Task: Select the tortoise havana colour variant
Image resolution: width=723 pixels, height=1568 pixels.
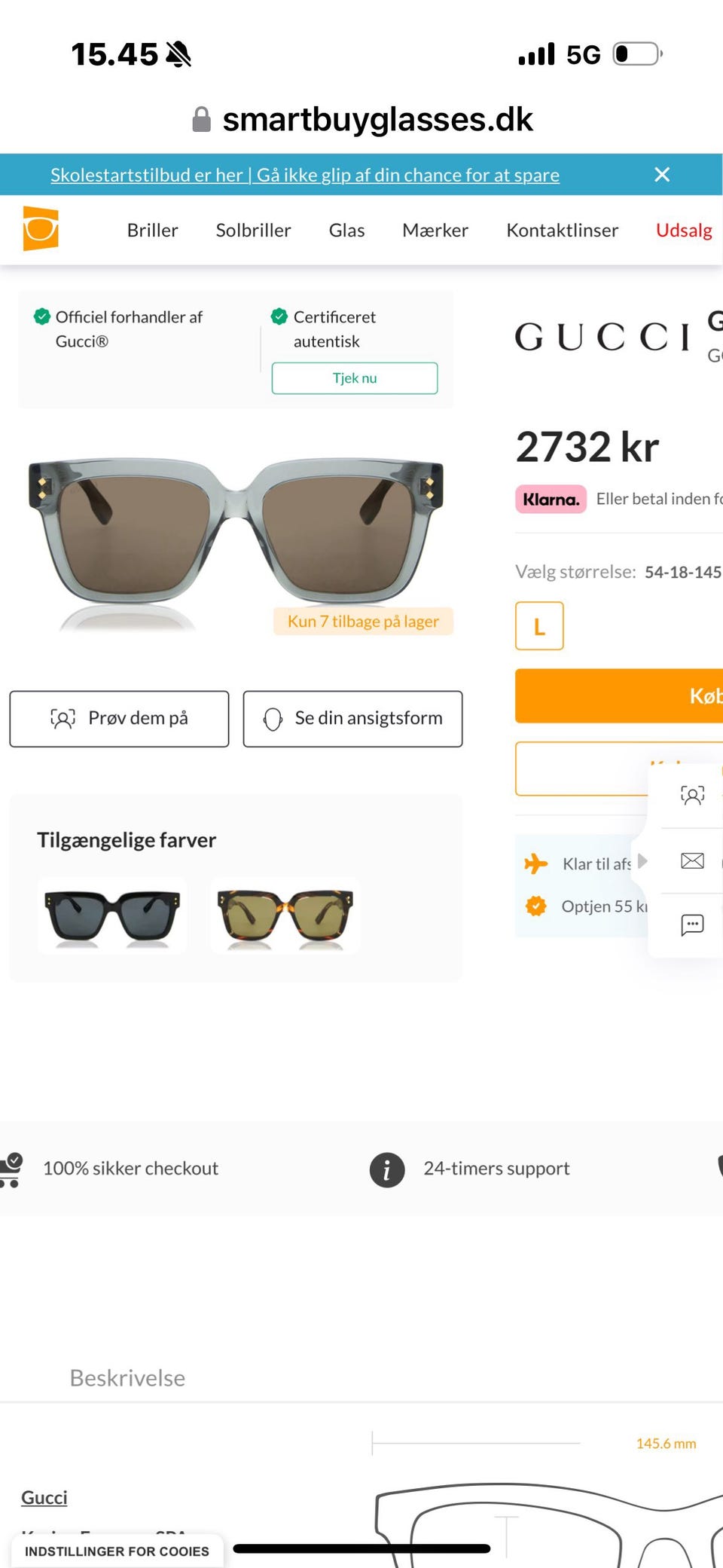Action: click(x=285, y=915)
